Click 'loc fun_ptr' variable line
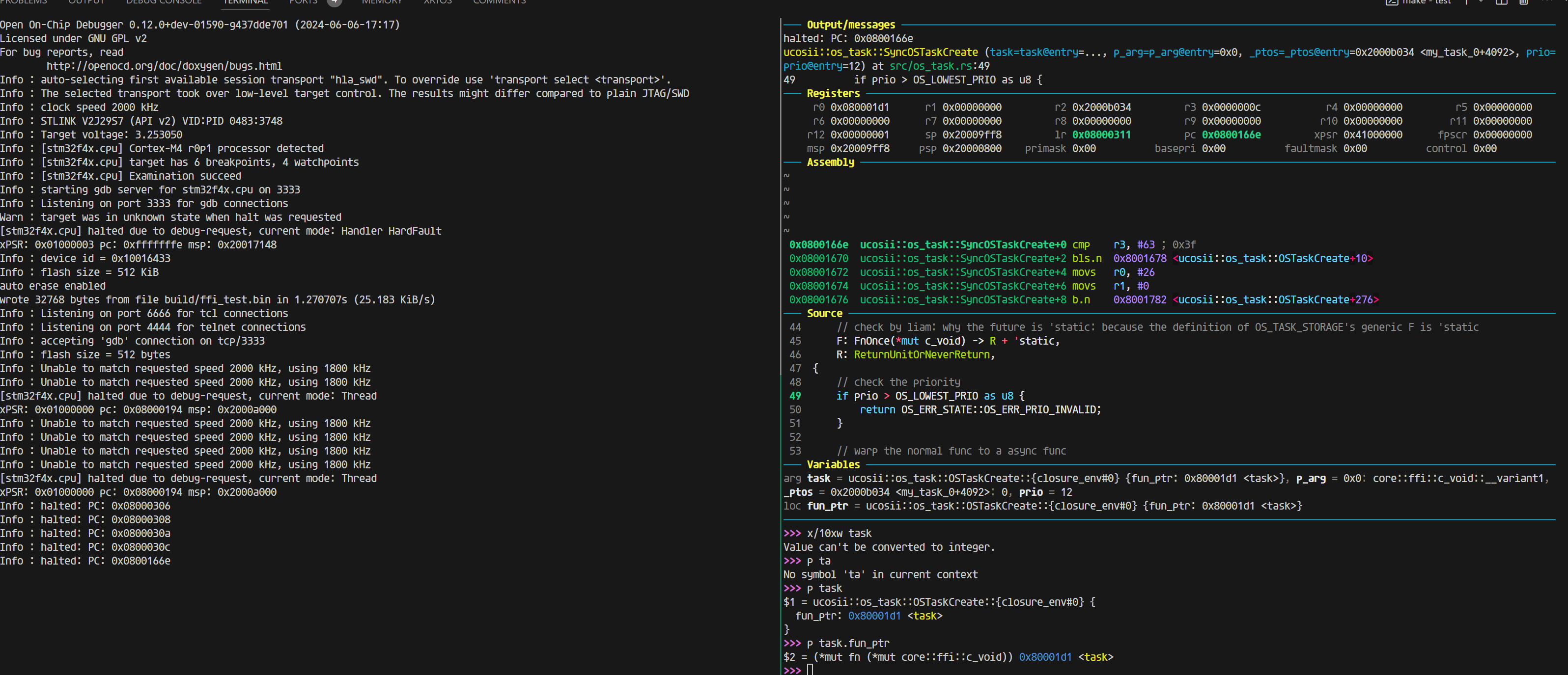The width and height of the screenshot is (1568, 675). pos(1042,506)
